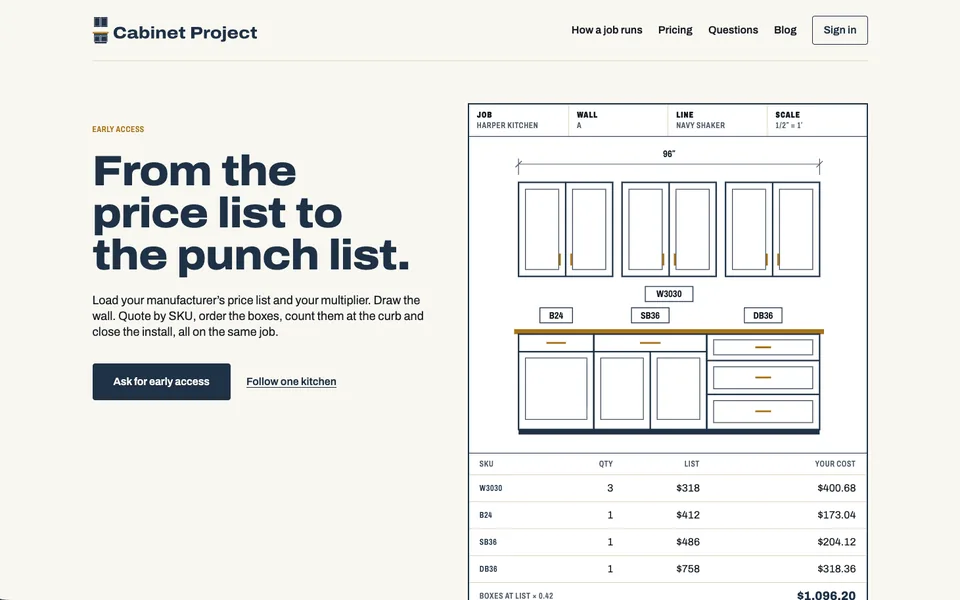Click the B24 label tag in drawing
This screenshot has width=960, height=600.
click(x=556, y=315)
